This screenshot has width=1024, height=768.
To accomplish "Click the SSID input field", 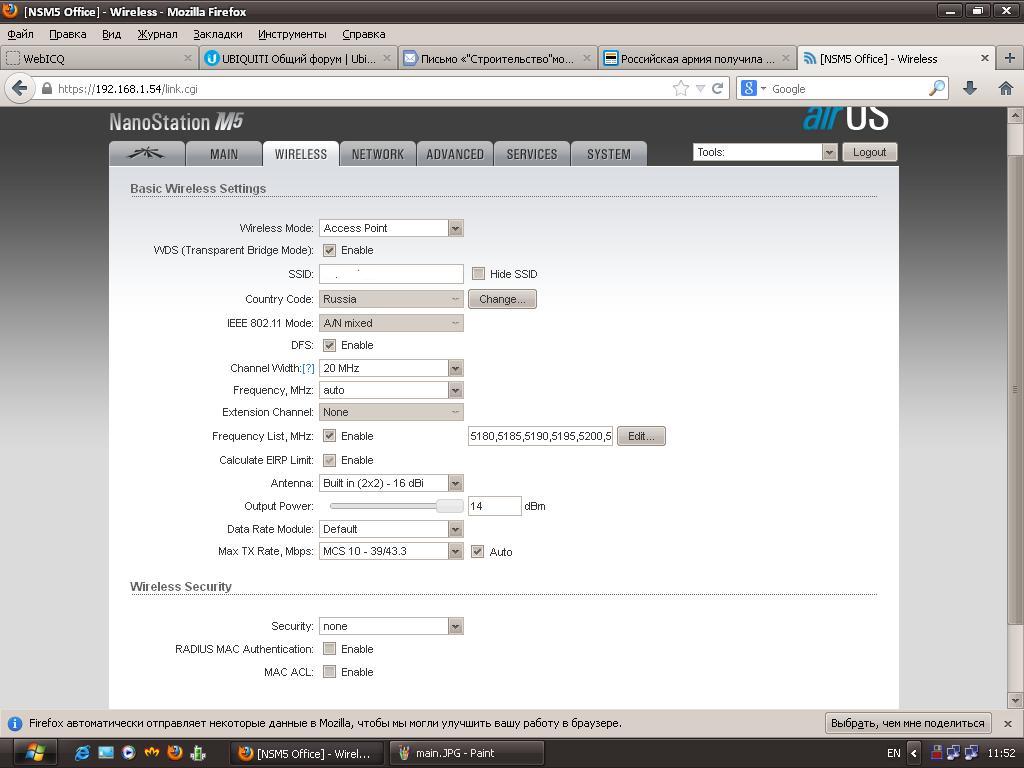I will tap(391, 274).
